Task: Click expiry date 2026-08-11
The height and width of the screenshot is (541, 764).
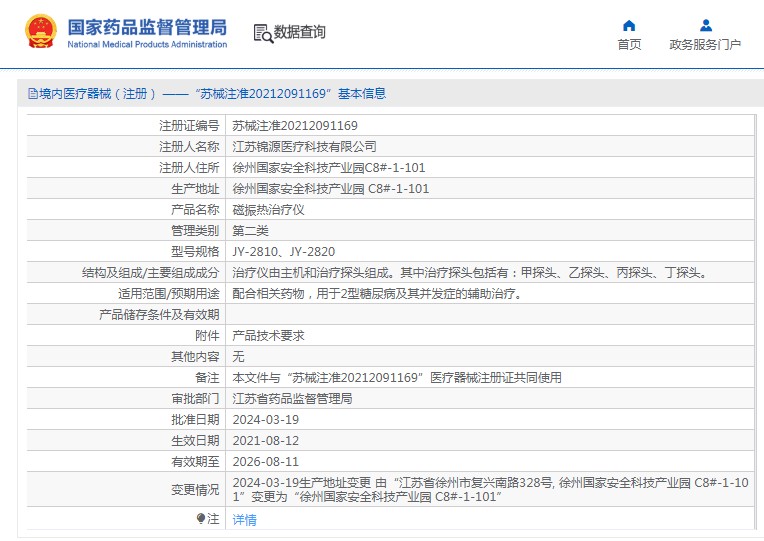Action: (x=266, y=461)
